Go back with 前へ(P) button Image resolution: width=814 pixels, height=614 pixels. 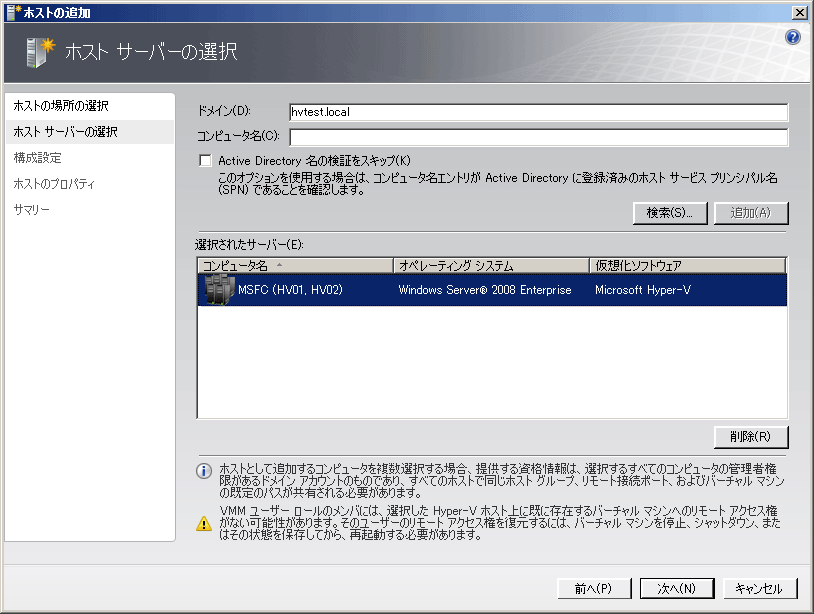pos(594,589)
